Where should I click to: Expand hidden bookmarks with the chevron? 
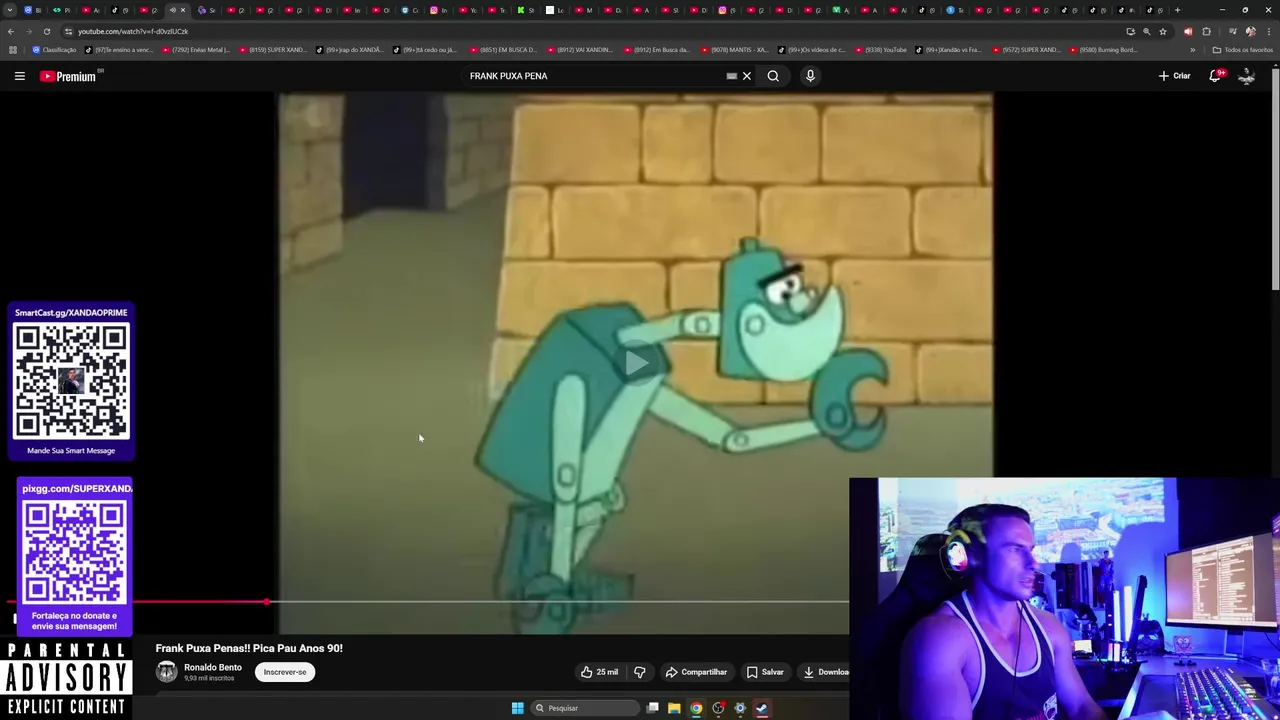click(x=1192, y=50)
